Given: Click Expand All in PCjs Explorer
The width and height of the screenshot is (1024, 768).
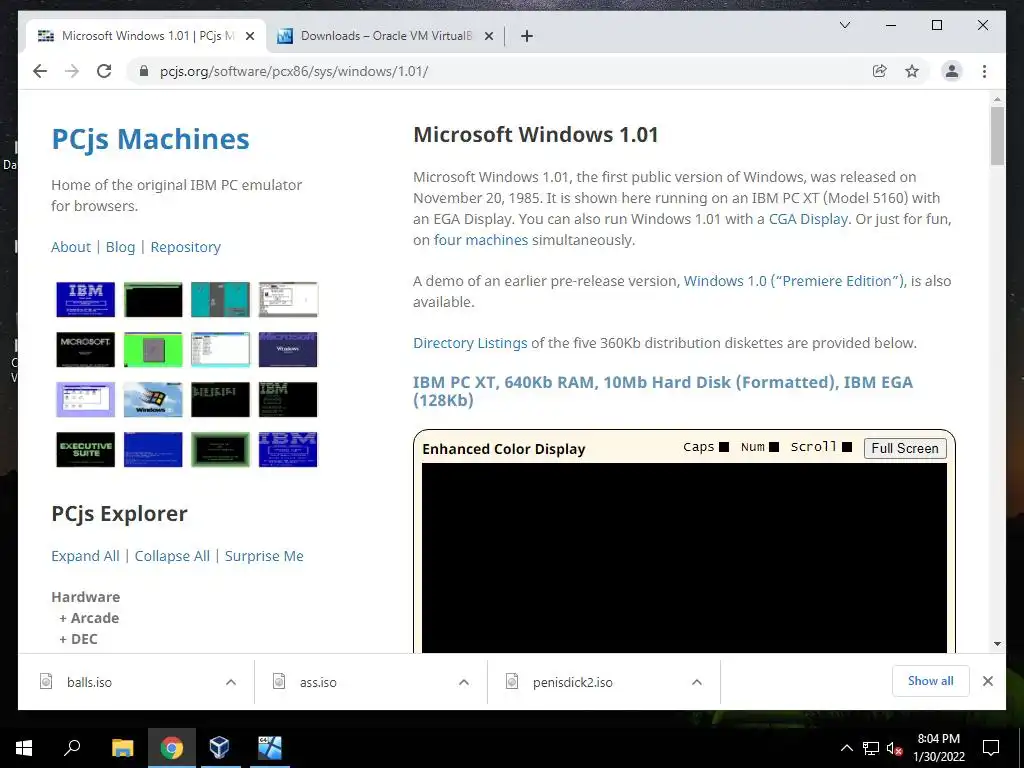Looking at the screenshot, I should (86, 556).
